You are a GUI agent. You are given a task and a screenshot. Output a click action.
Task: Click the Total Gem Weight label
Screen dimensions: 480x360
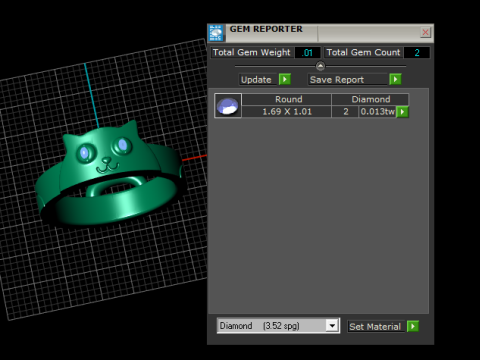coord(252,53)
